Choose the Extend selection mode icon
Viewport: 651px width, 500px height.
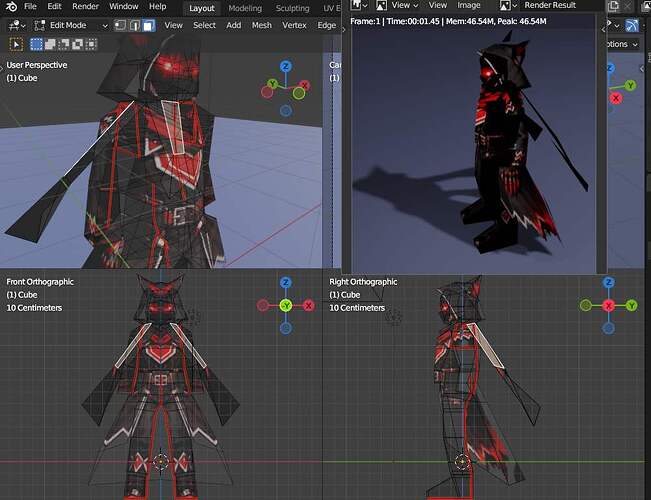point(50,44)
